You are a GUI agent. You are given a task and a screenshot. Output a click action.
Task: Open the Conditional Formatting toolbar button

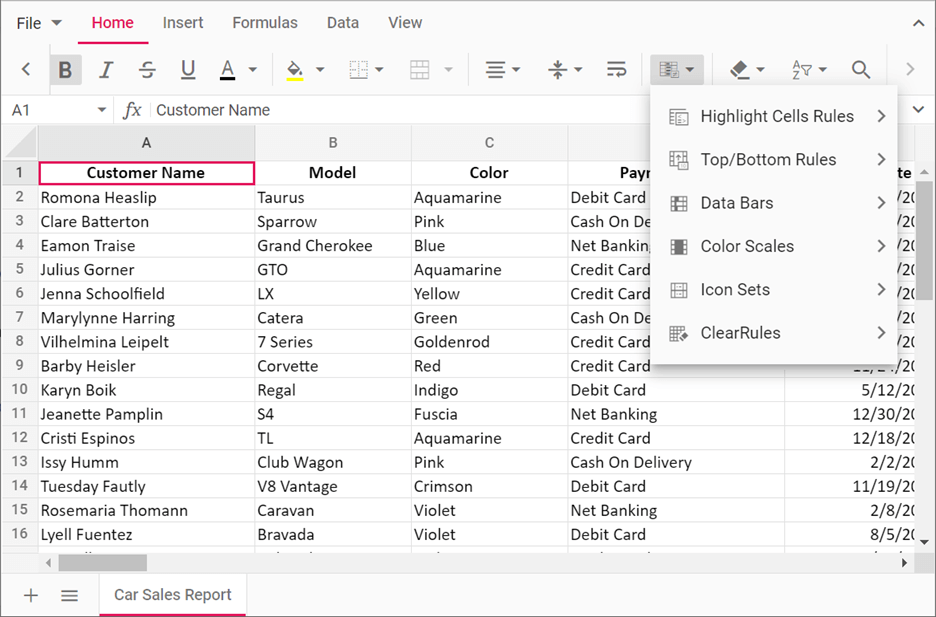[677, 69]
